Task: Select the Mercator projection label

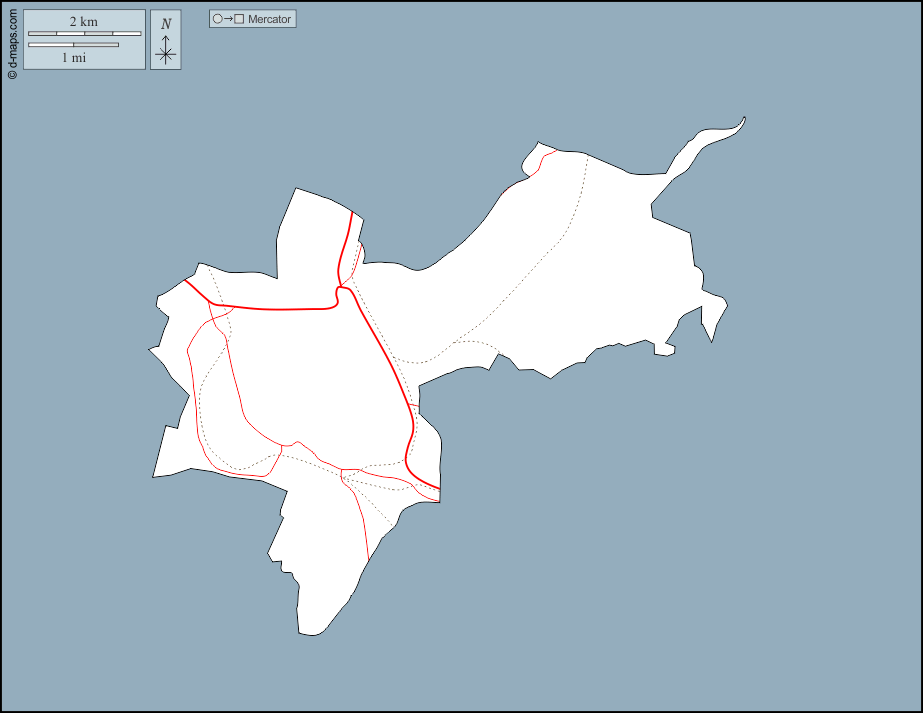Action: coord(269,19)
